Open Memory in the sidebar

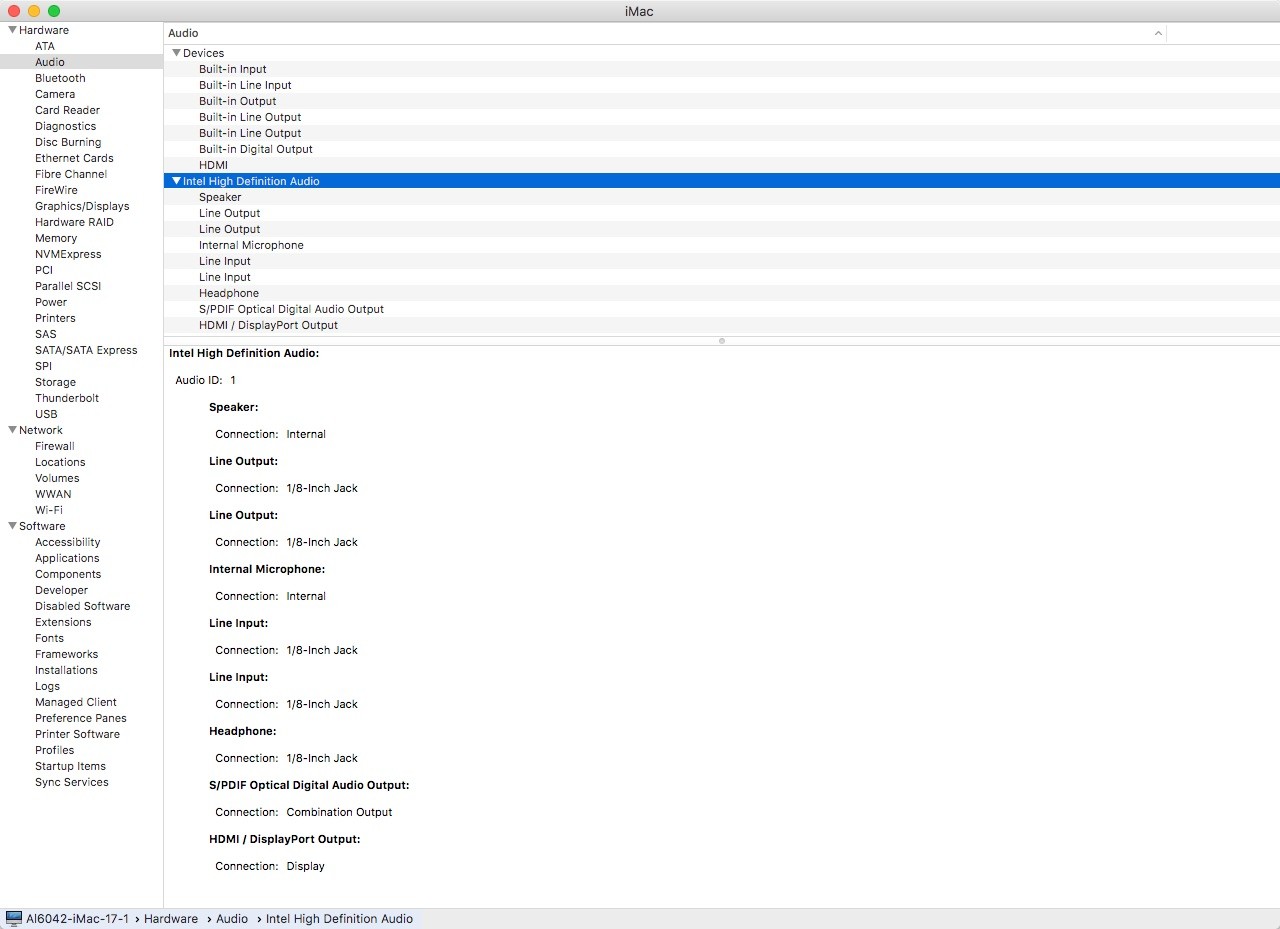pos(56,238)
